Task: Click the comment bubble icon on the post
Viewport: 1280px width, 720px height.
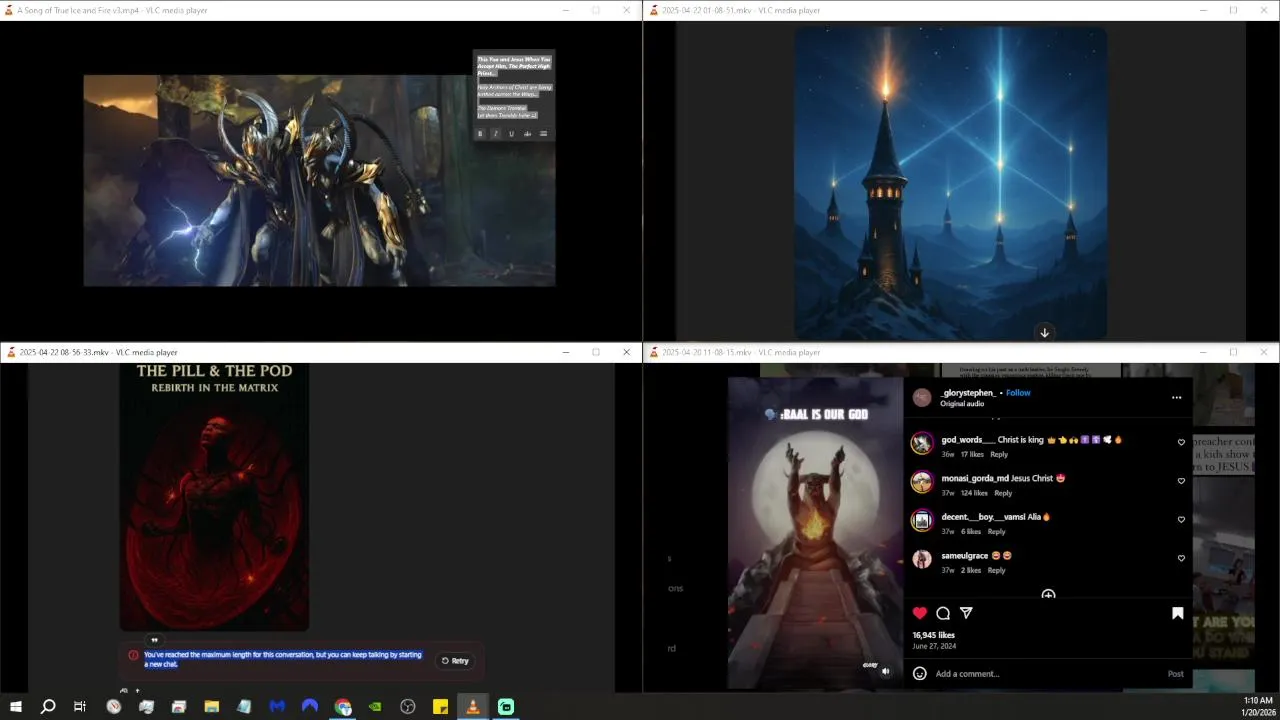Action: click(943, 613)
